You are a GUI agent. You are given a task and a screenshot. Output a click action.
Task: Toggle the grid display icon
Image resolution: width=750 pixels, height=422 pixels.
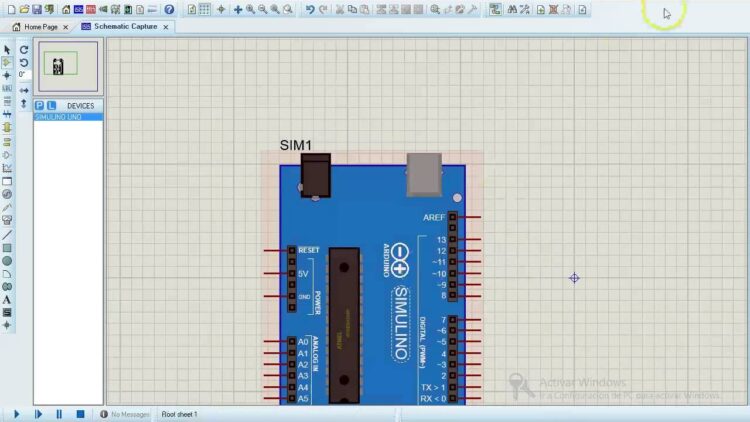[x=204, y=10]
